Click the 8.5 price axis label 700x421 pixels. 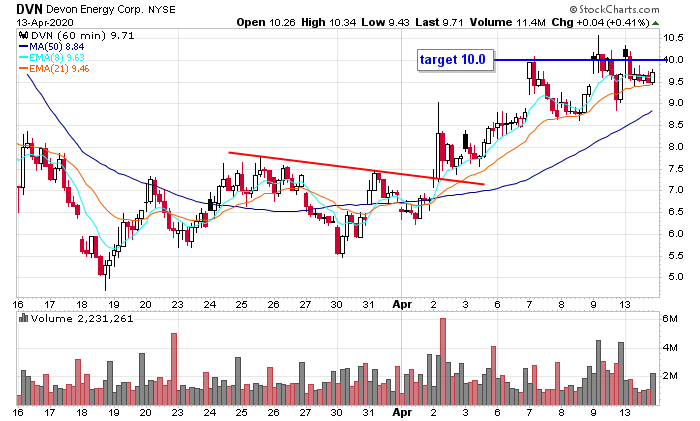point(674,125)
